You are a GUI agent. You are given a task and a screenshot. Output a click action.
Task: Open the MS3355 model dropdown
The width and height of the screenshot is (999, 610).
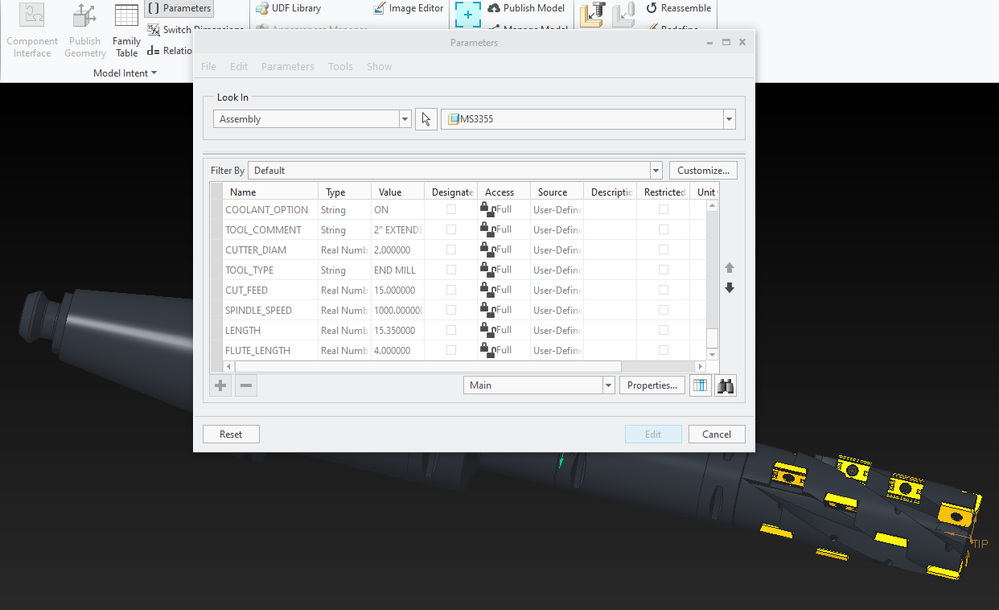point(729,119)
